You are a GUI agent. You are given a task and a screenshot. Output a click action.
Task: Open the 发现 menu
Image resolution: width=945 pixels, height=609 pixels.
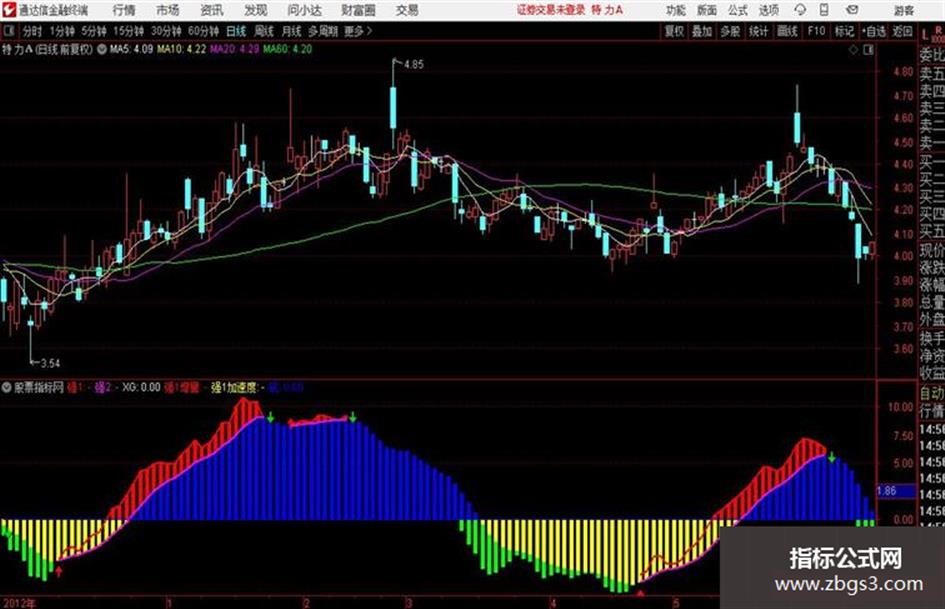[256, 10]
